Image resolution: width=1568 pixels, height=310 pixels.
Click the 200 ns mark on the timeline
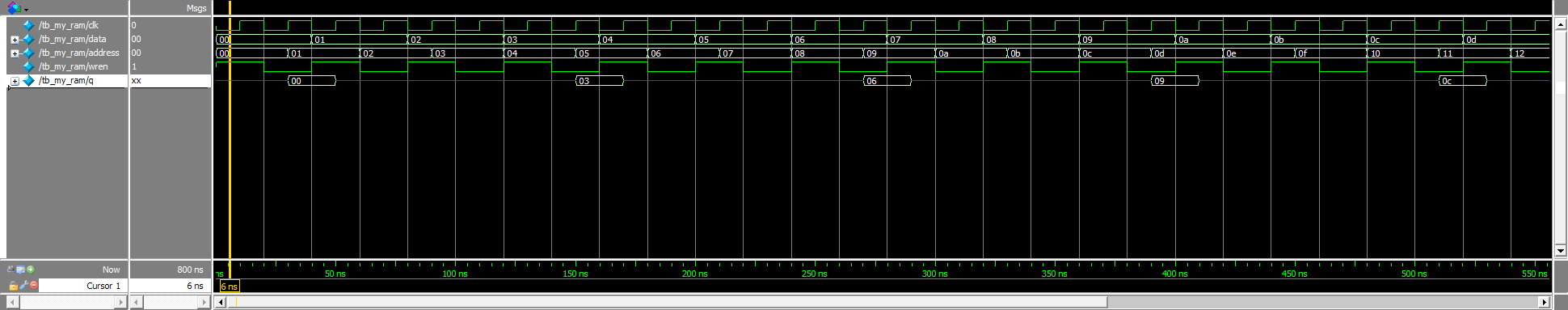pyautogui.click(x=695, y=274)
